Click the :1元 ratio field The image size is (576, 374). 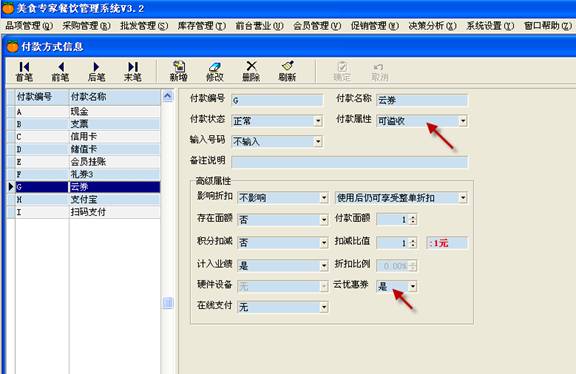447,243
